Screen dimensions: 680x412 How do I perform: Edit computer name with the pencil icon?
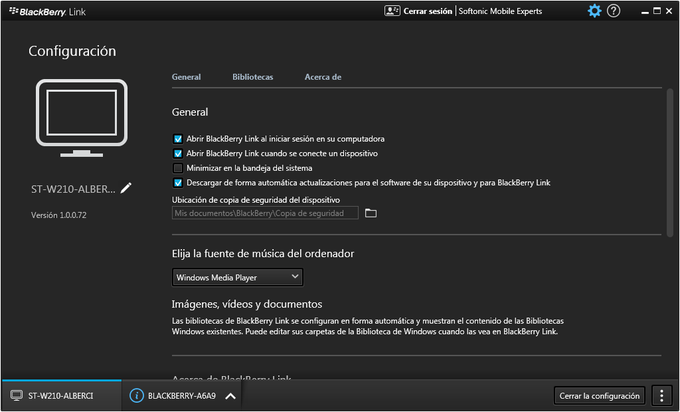tap(126, 188)
